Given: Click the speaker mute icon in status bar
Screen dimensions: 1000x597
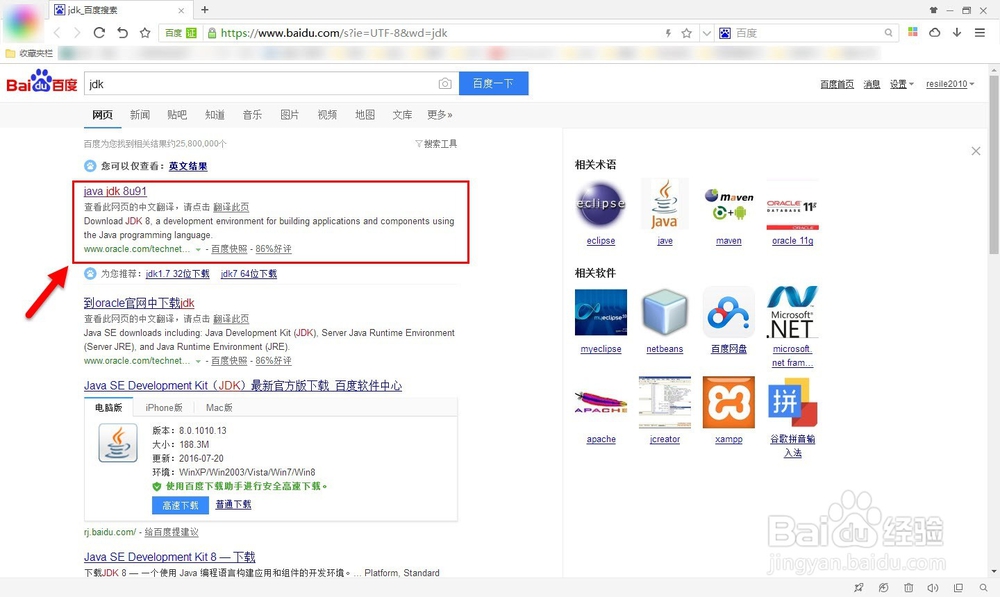Looking at the screenshot, I should (x=933, y=587).
